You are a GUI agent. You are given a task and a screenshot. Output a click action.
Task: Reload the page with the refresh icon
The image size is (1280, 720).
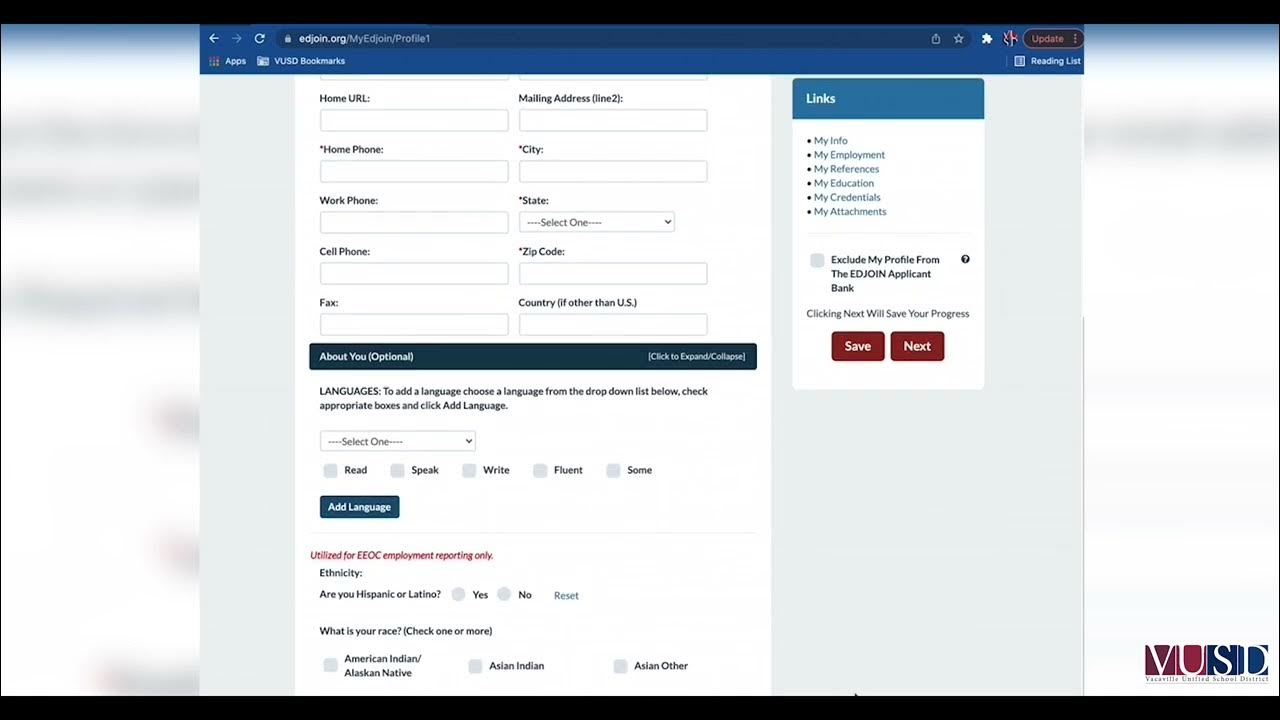tap(259, 38)
